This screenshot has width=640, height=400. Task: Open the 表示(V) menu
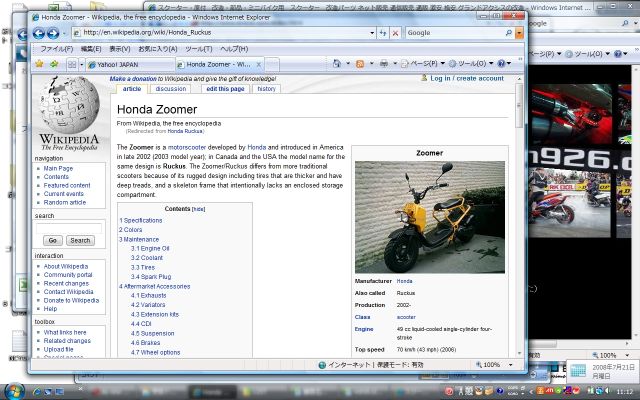point(119,49)
